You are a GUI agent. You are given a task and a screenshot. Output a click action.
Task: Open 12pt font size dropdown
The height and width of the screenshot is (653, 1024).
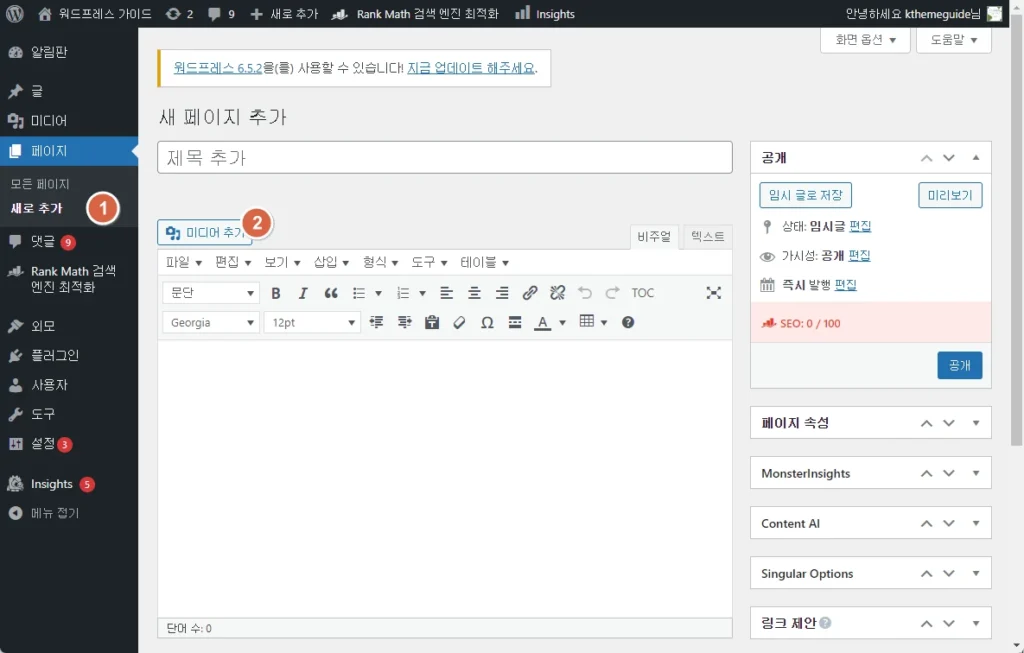(312, 323)
